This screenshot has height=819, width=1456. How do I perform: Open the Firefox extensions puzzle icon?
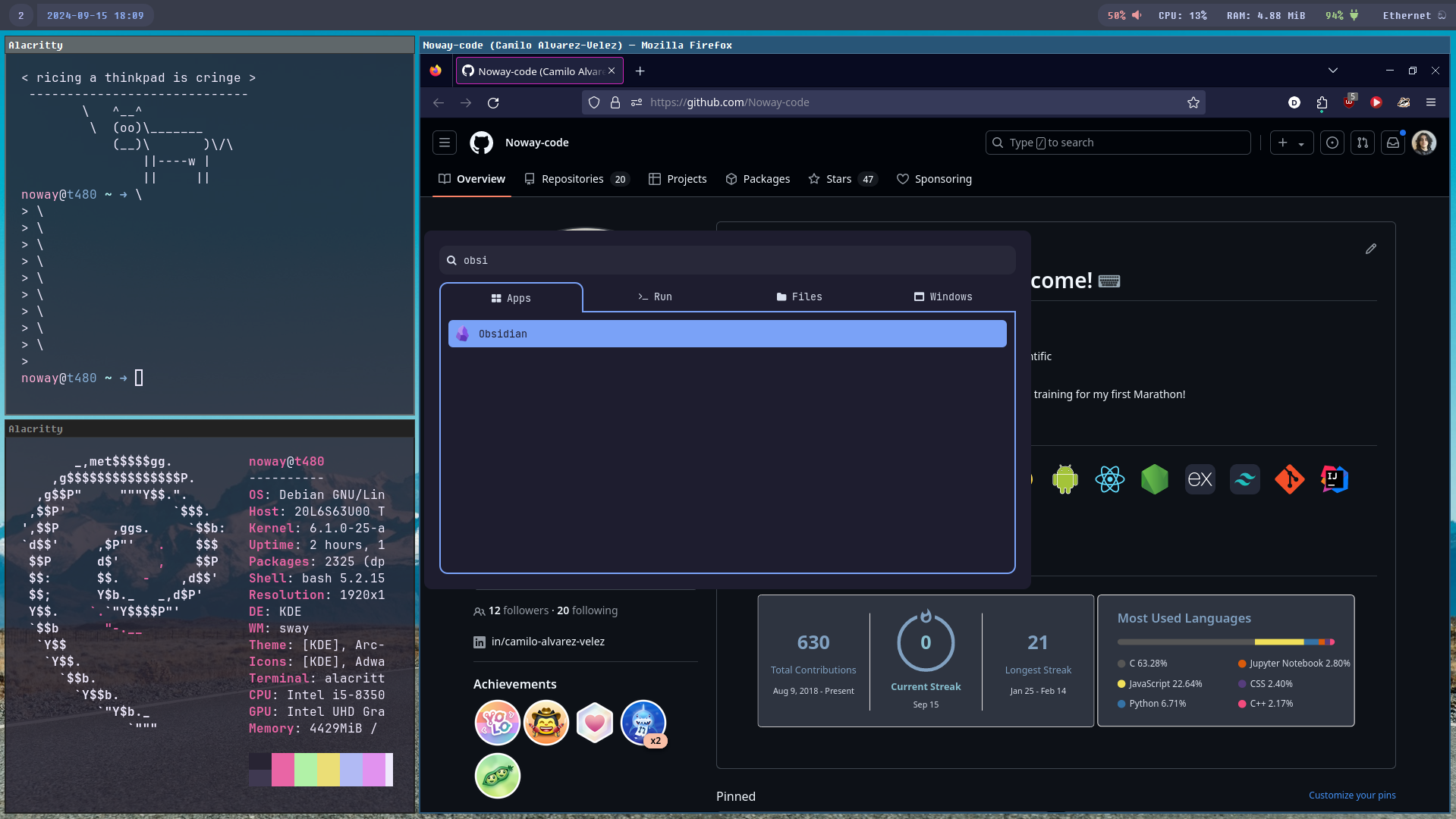coord(1322,102)
